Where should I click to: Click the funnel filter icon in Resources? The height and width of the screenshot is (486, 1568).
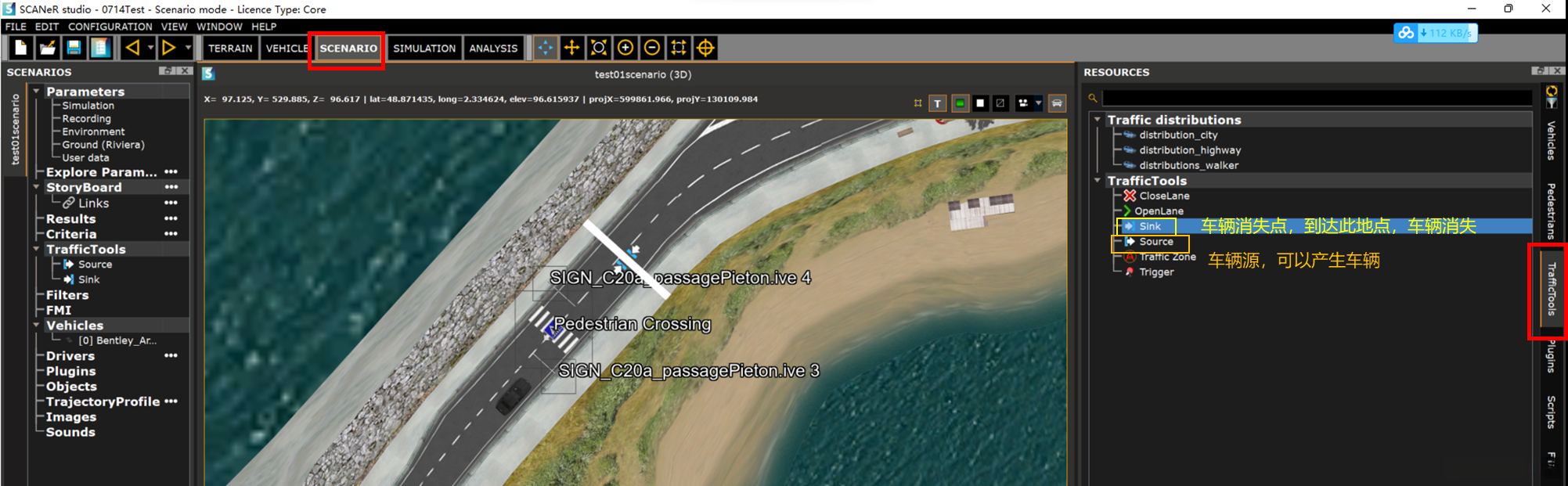pyautogui.click(x=1552, y=104)
